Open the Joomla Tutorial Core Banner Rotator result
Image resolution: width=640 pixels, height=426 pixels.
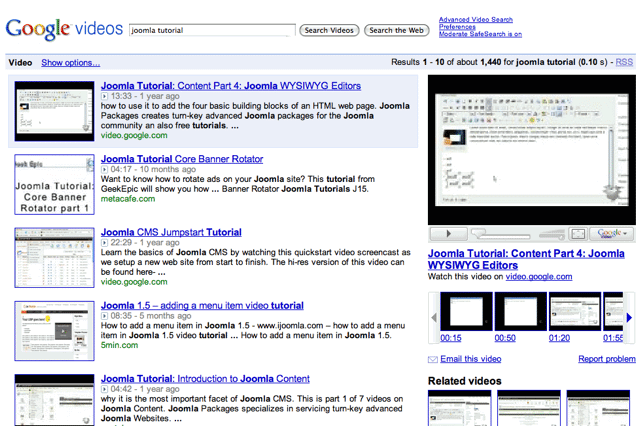click(x=182, y=159)
